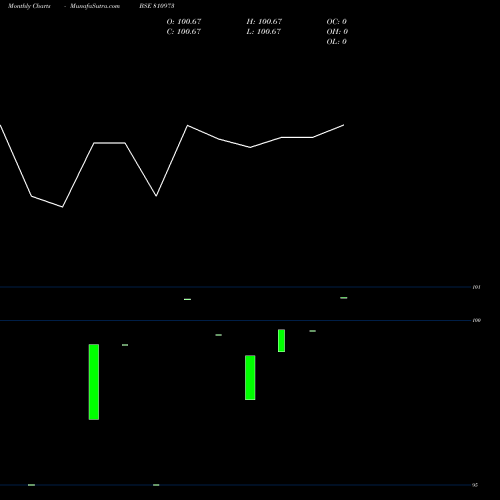
Task: Click the 'C: 100.67' close value
Action: [x=184, y=32]
